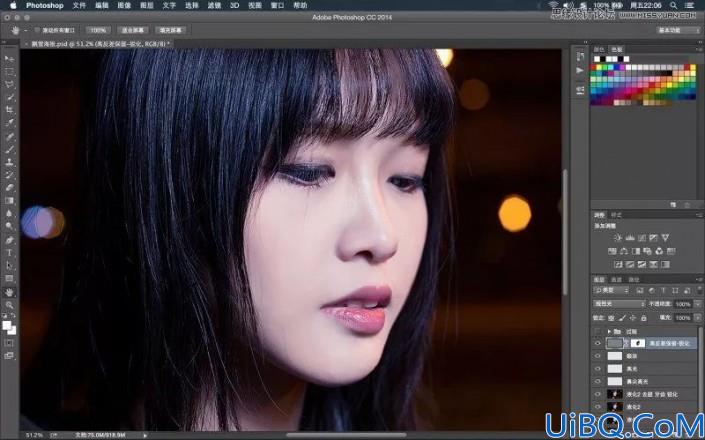Select the Pen tool

[x=9, y=240]
